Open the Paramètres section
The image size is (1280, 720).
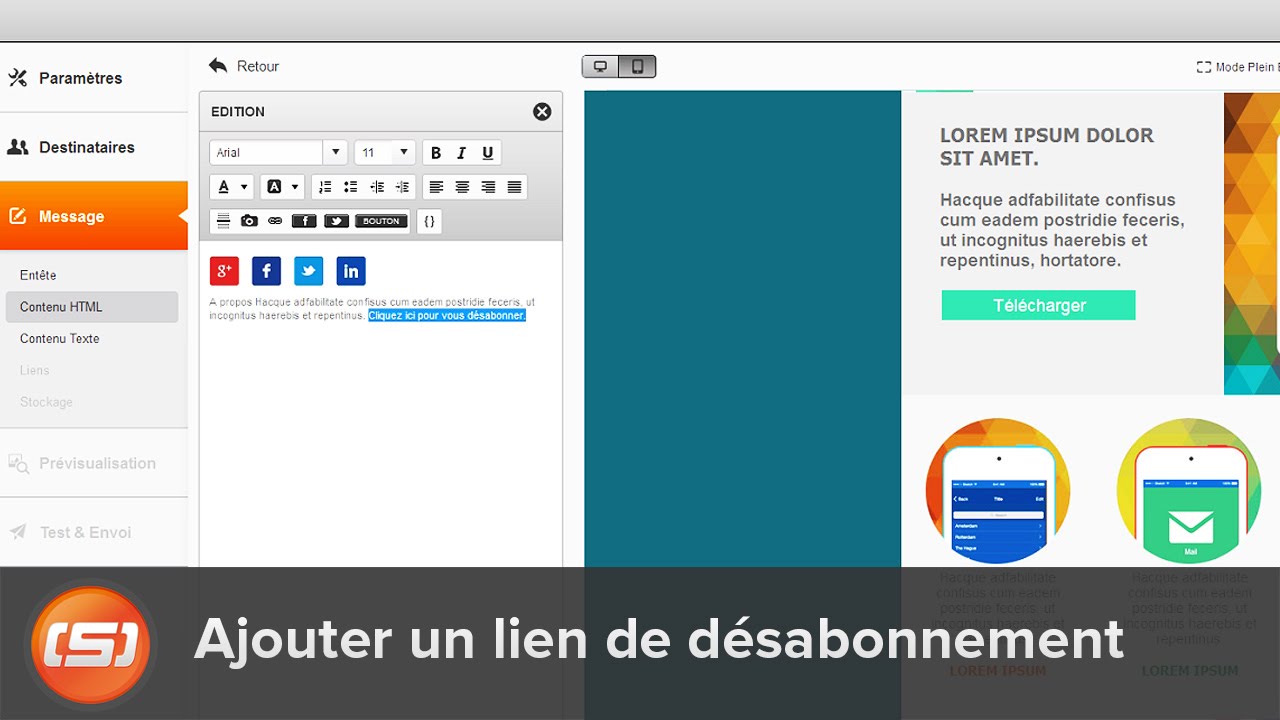pos(94,78)
